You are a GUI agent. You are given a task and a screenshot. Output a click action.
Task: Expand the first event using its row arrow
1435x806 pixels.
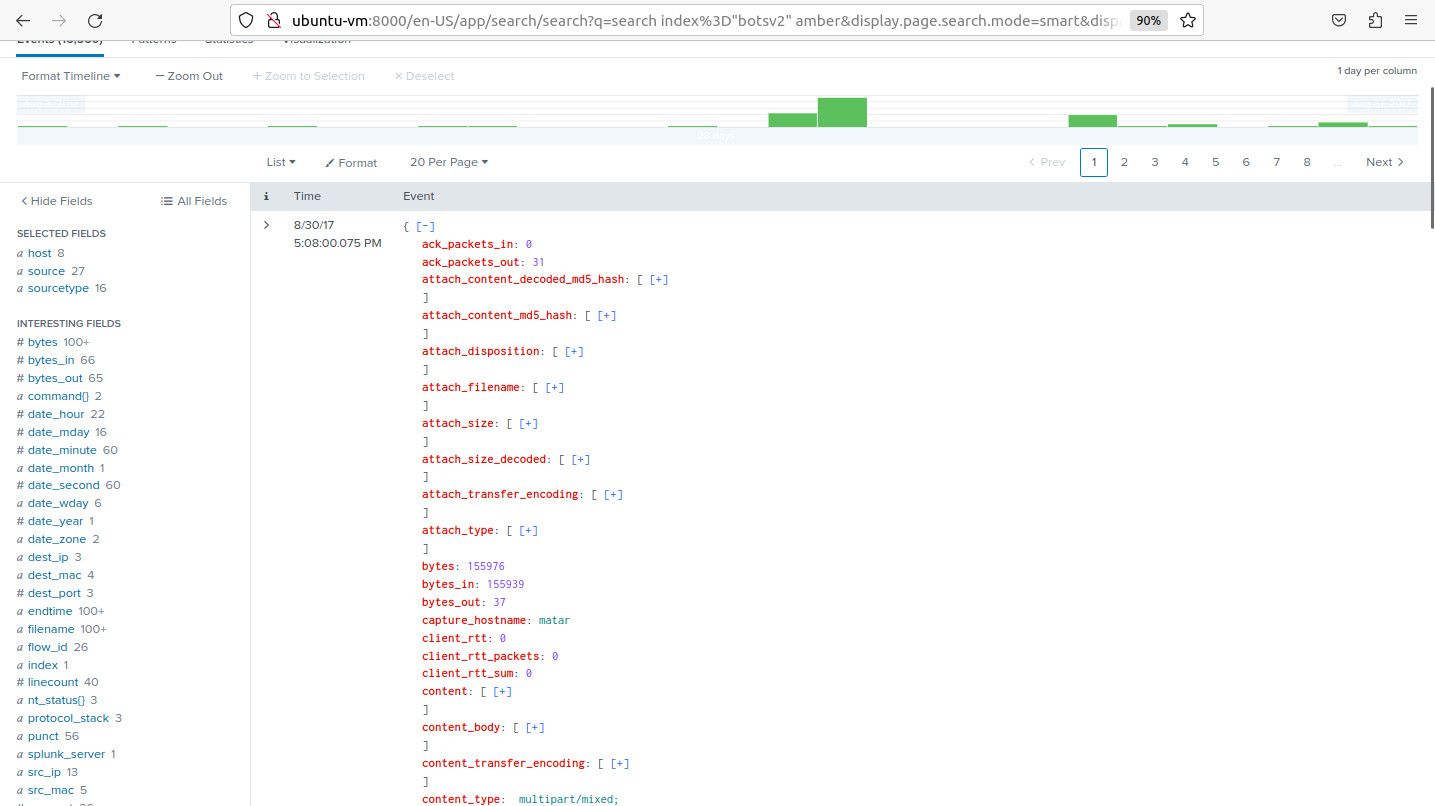point(265,224)
